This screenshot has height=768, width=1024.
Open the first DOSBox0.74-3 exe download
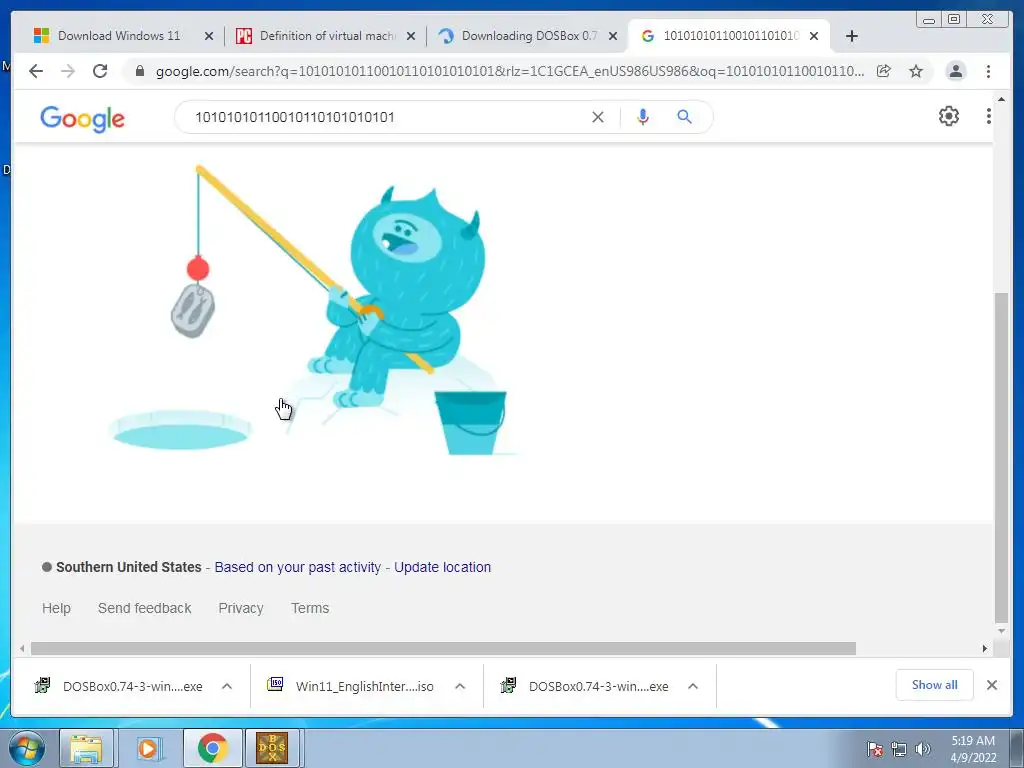pos(121,686)
